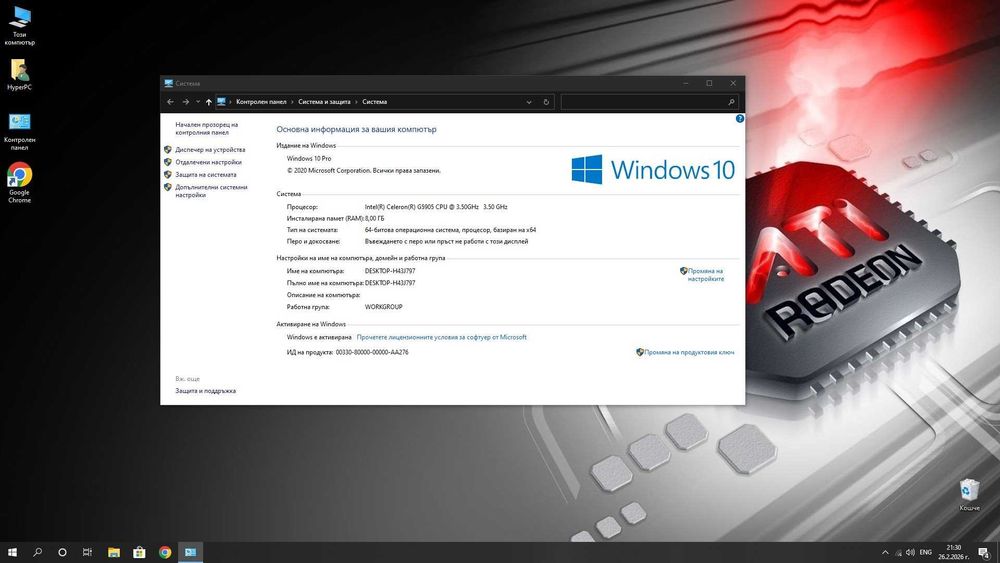Click breadcrumb arrow after Система и защита
This screenshot has width=1000, height=563.
[356, 102]
